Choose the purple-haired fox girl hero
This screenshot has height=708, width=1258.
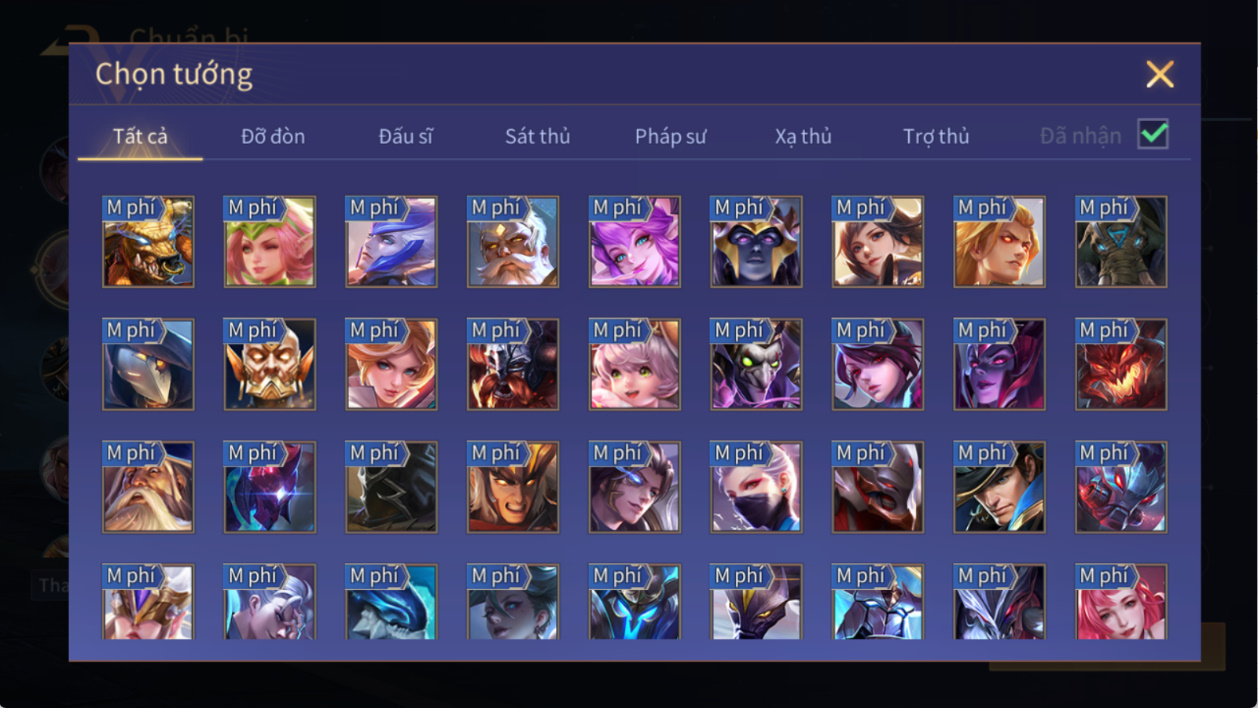pos(634,241)
